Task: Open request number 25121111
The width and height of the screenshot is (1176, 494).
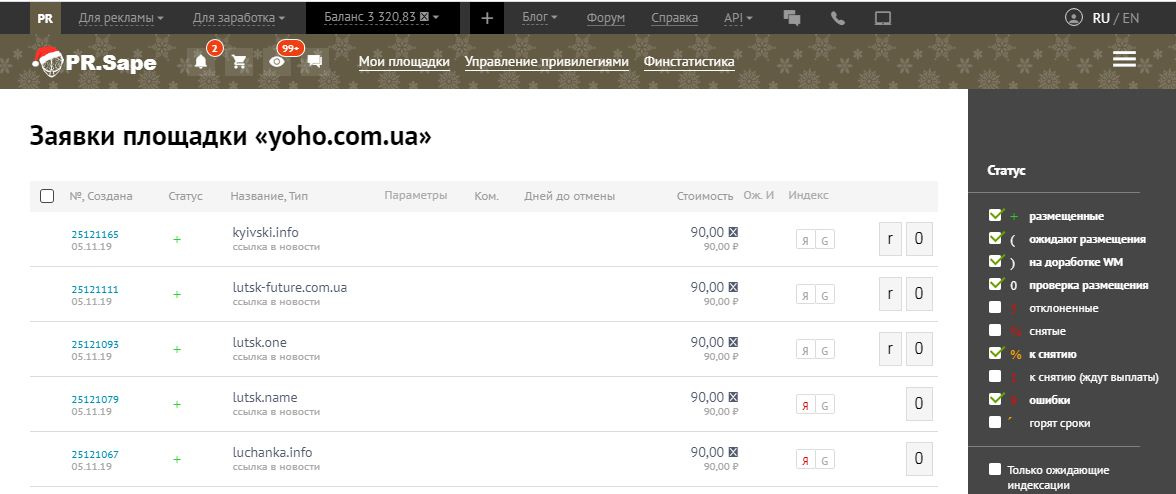Action: point(95,289)
